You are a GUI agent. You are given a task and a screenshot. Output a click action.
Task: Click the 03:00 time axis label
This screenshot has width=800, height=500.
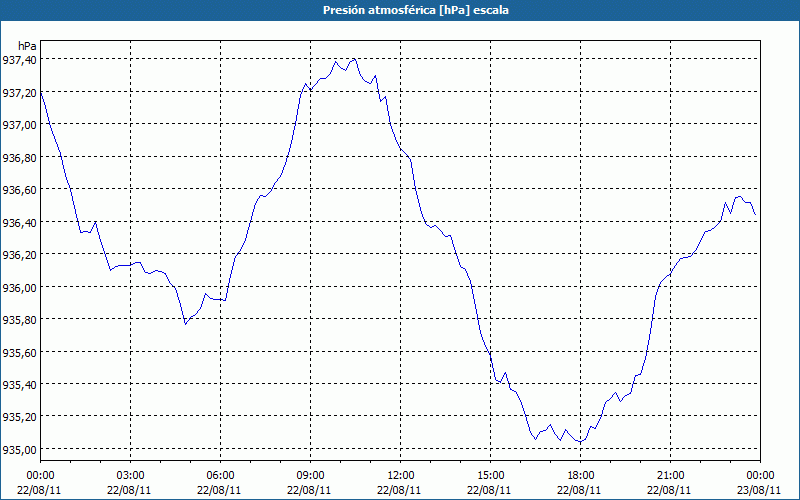point(130,475)
